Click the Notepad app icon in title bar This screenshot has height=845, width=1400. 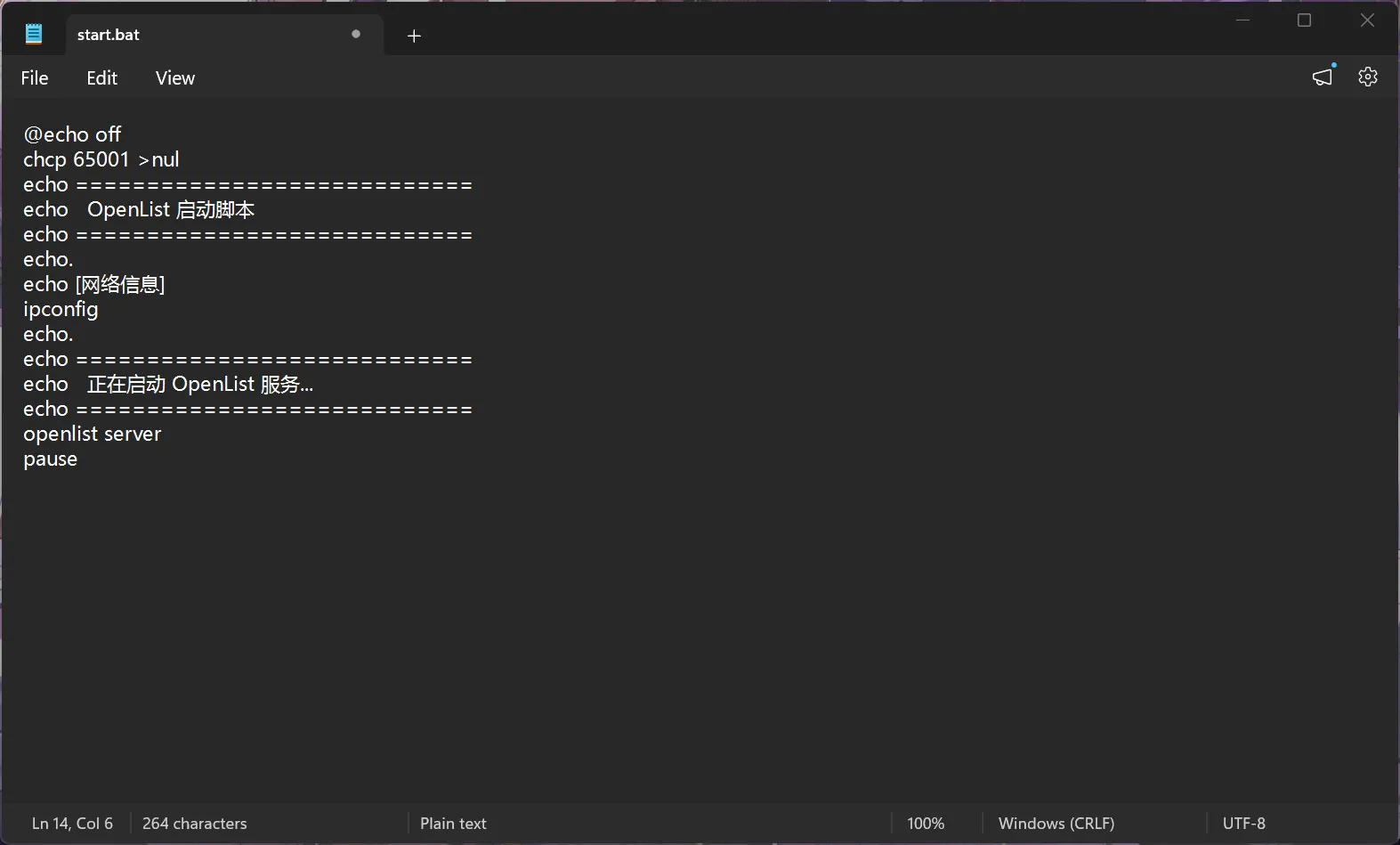click(x=34, y=35)
